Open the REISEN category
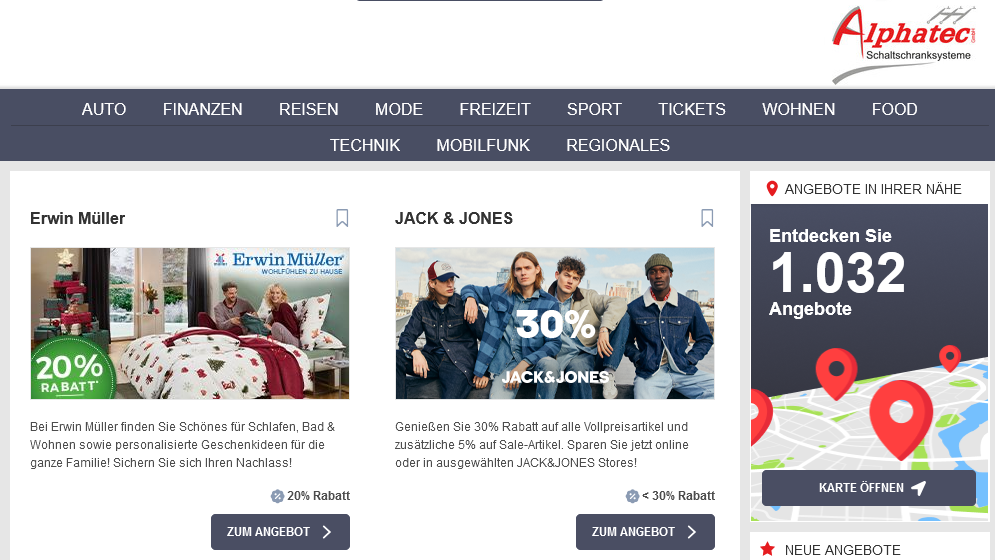 pyautogui.click(x=308, y=109)
